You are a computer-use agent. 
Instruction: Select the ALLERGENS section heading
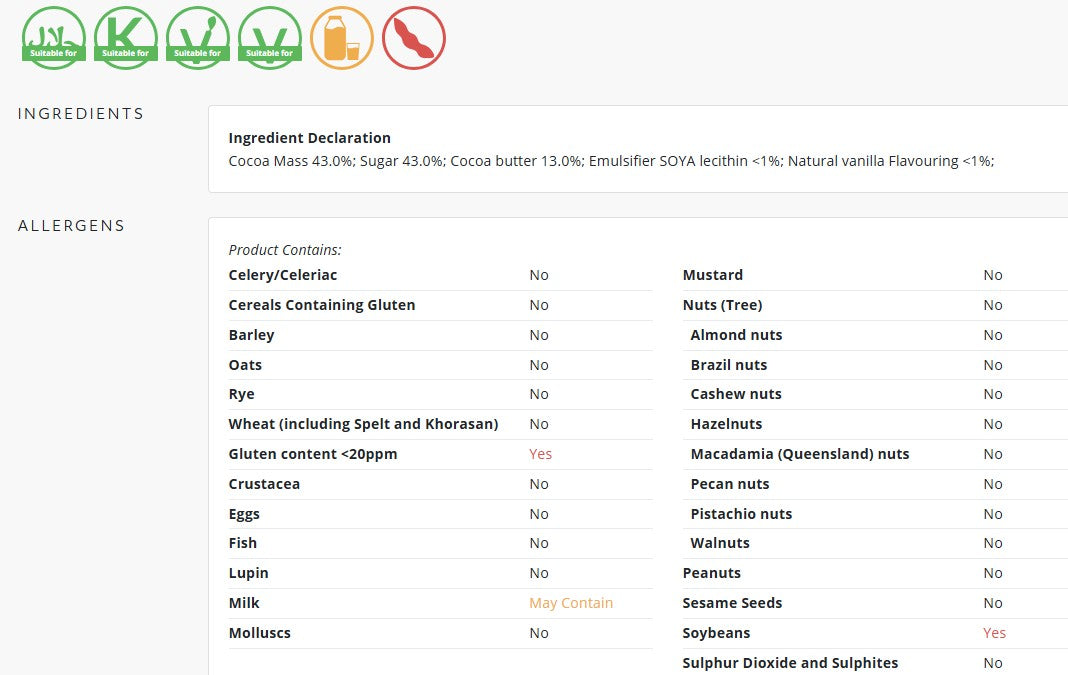tap(72, 226)
